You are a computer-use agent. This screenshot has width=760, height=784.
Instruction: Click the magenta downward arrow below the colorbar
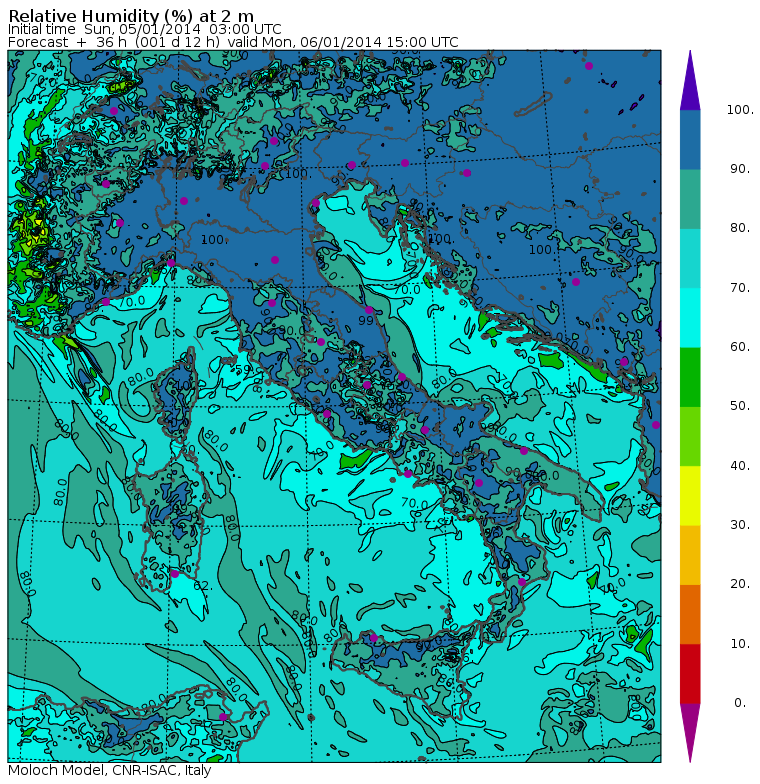(690, 733)
